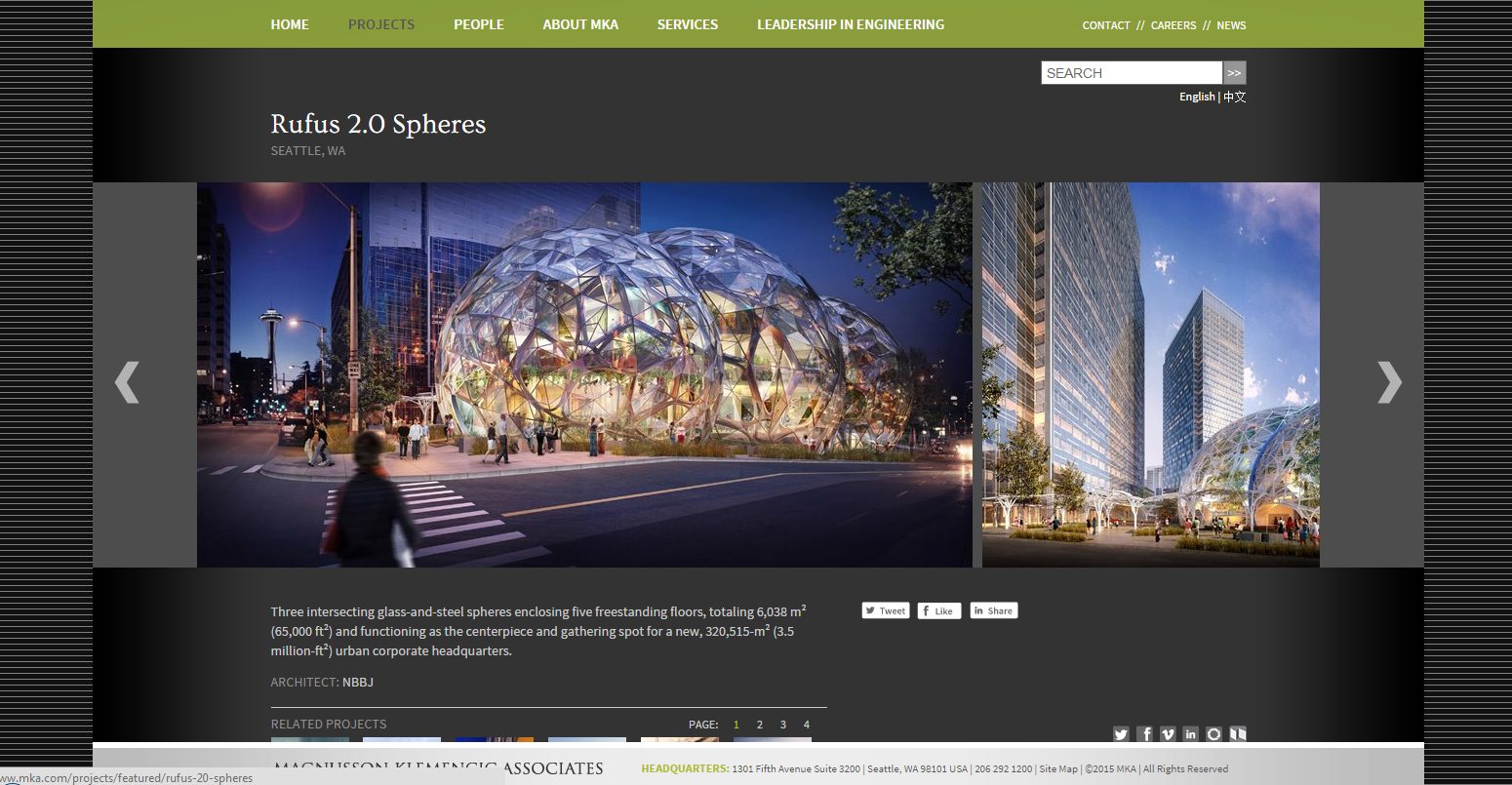Image resolution: width=1512 pixels, height=785 pixels.
Task: Click the circular aperture icon in the footer
Action: tap(1214, 734)
